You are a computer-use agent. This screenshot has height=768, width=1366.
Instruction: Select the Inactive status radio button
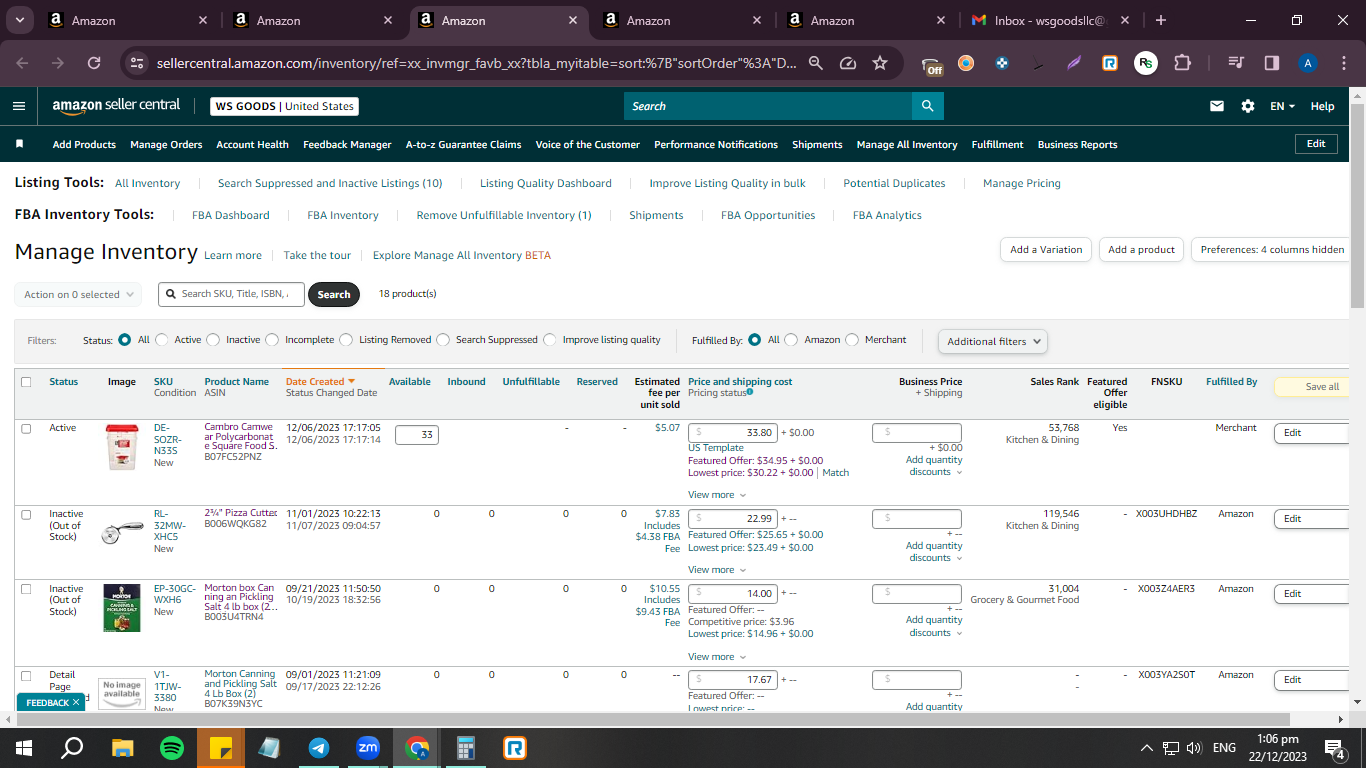213,340
